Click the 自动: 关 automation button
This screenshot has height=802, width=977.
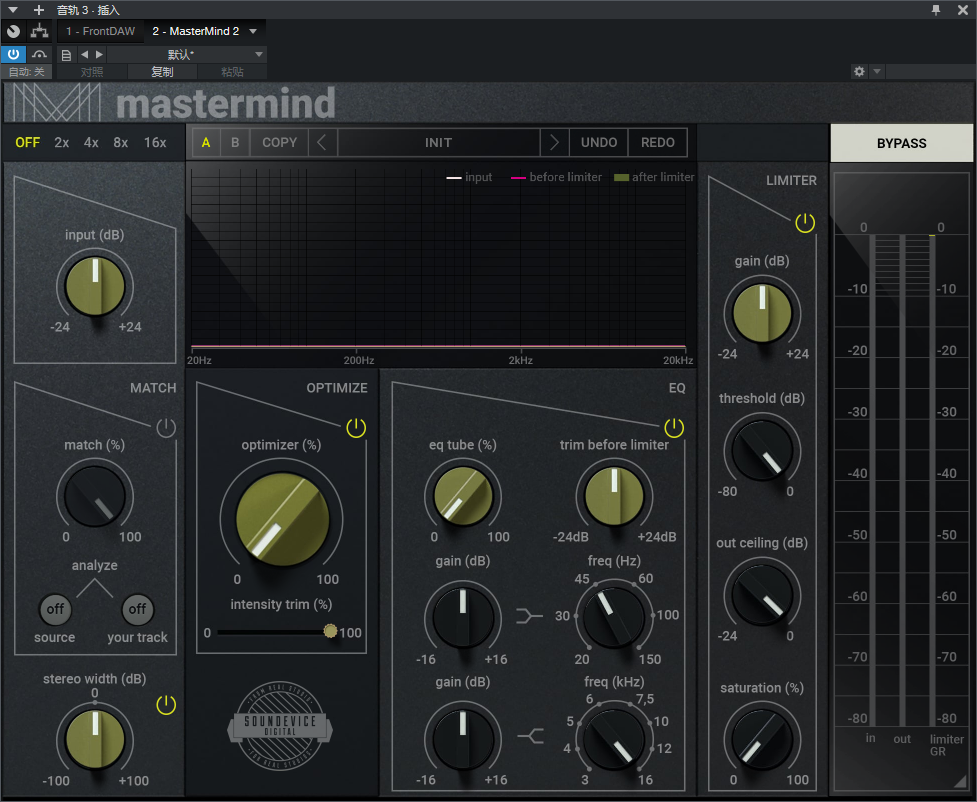(x=27, y=72)
